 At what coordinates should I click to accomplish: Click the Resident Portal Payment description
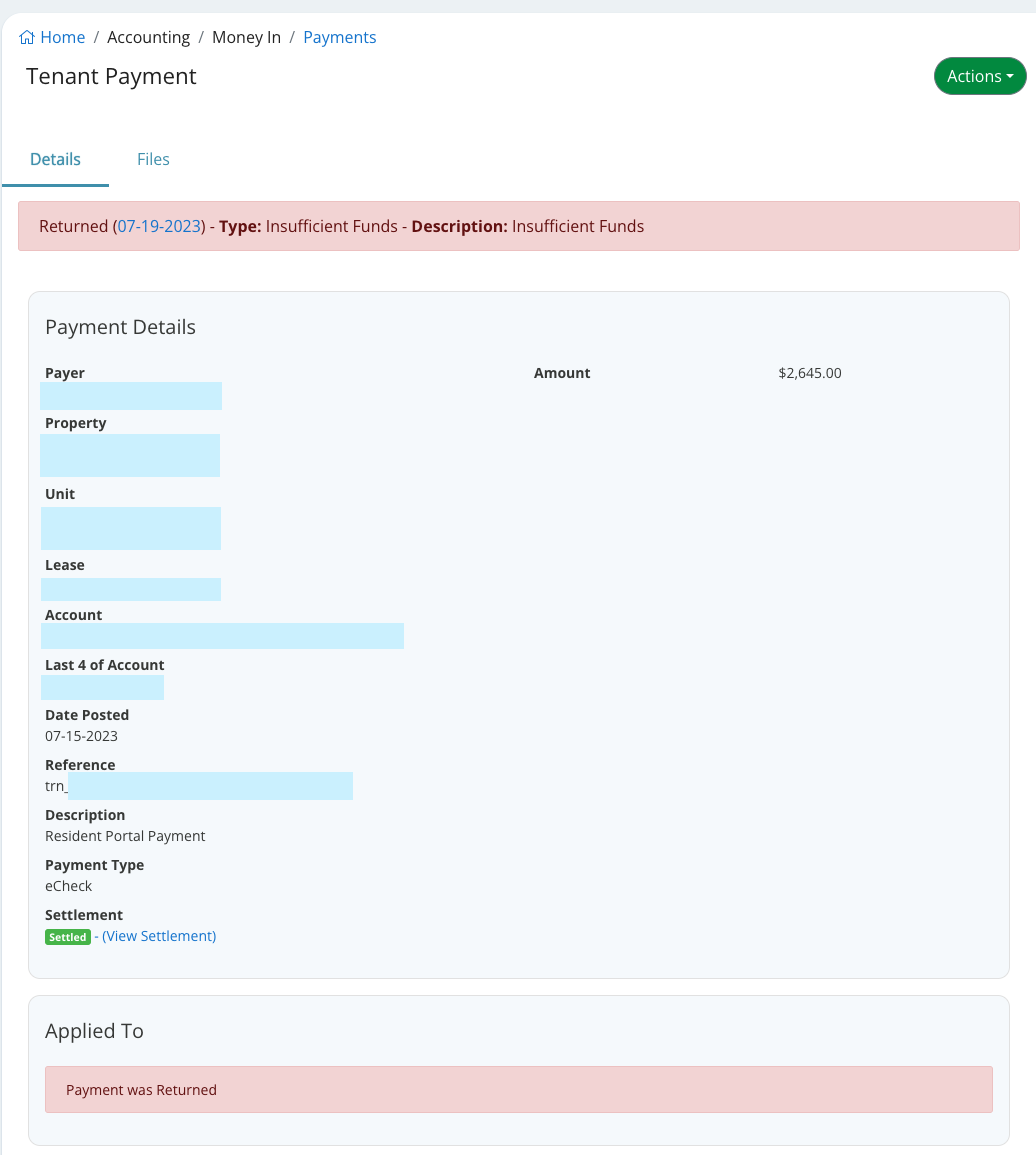(125, 837)
